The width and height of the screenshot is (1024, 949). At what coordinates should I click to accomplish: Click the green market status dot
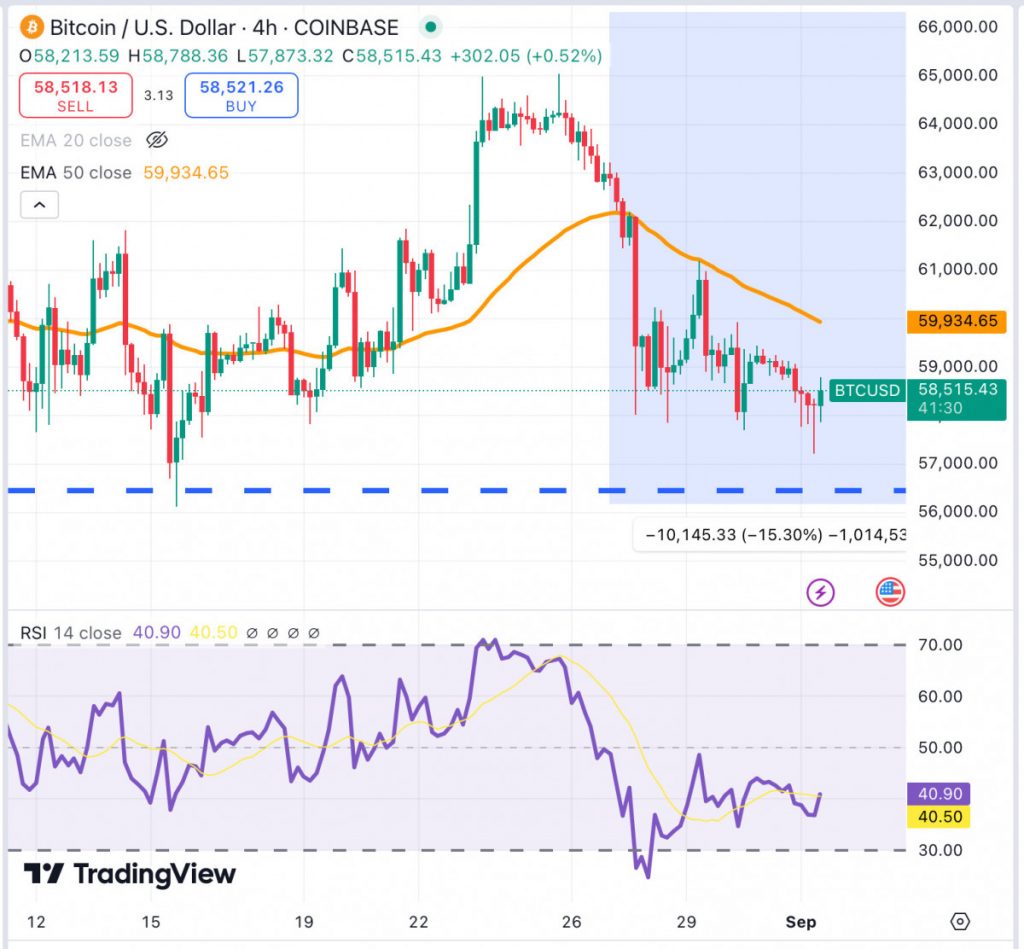430,27
